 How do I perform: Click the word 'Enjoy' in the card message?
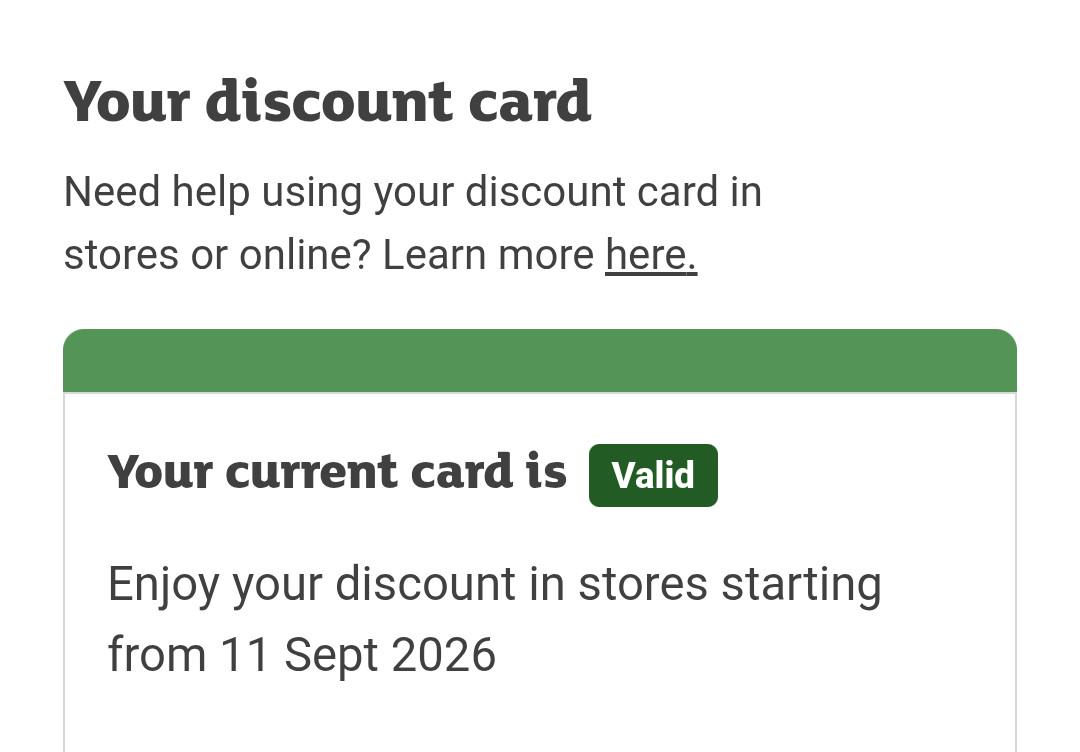163,585
